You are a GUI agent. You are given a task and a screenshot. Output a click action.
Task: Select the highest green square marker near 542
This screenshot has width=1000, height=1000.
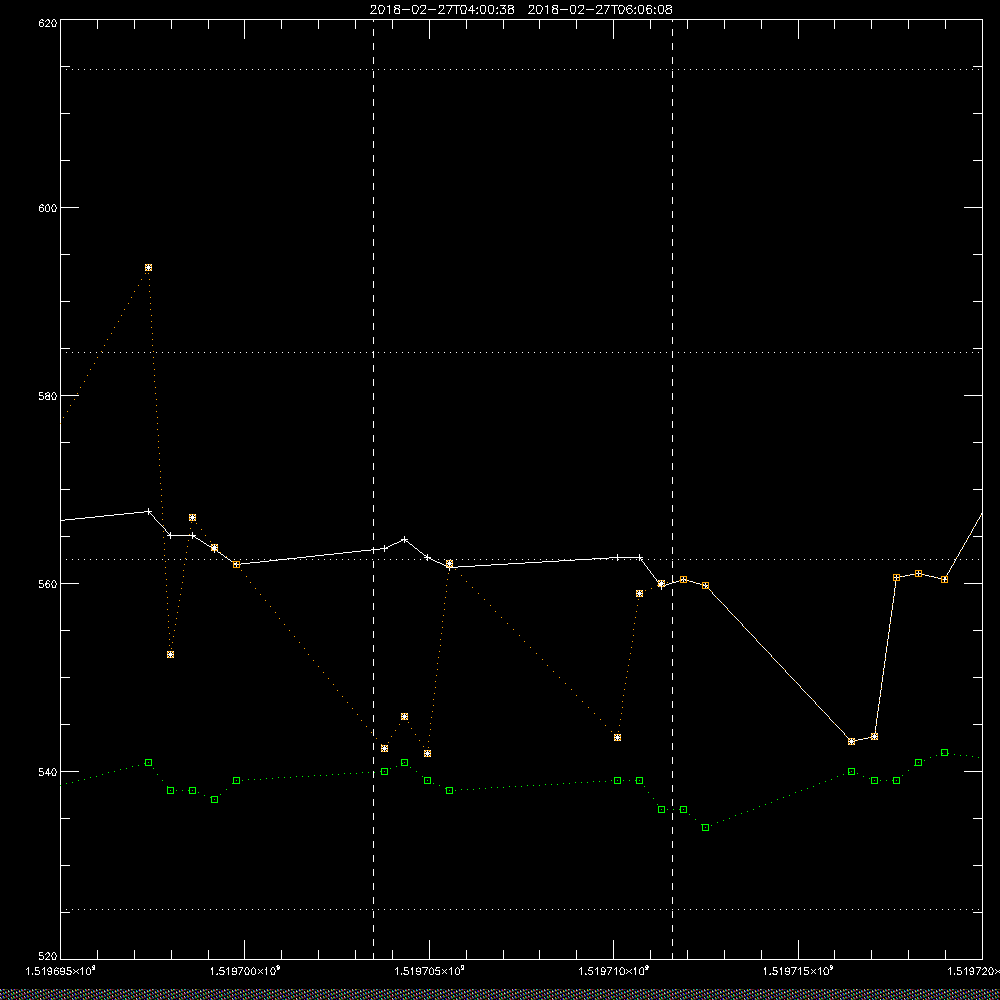[x=945, y=753]
